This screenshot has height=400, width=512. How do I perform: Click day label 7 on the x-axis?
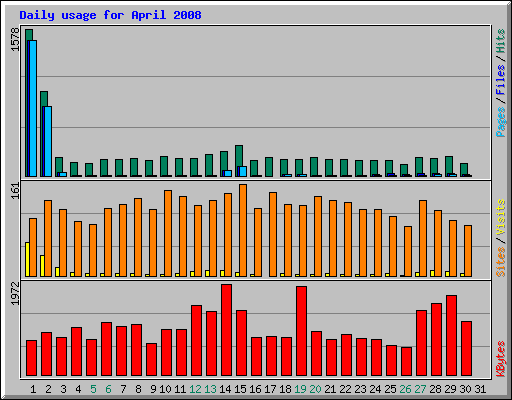click(123, 389)
